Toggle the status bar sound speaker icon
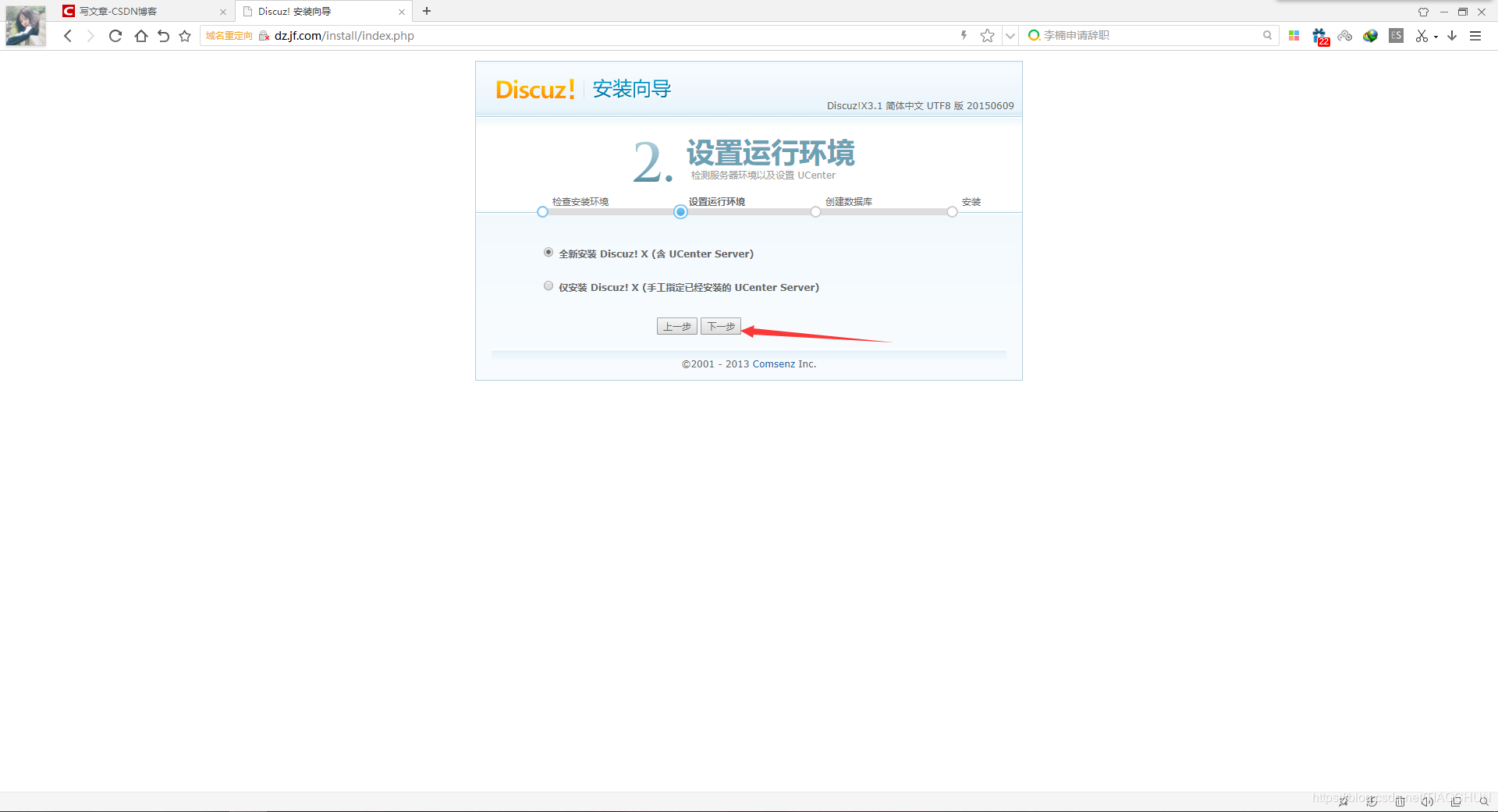The height and width of the screenshot is (812, 1498). 1427,801
